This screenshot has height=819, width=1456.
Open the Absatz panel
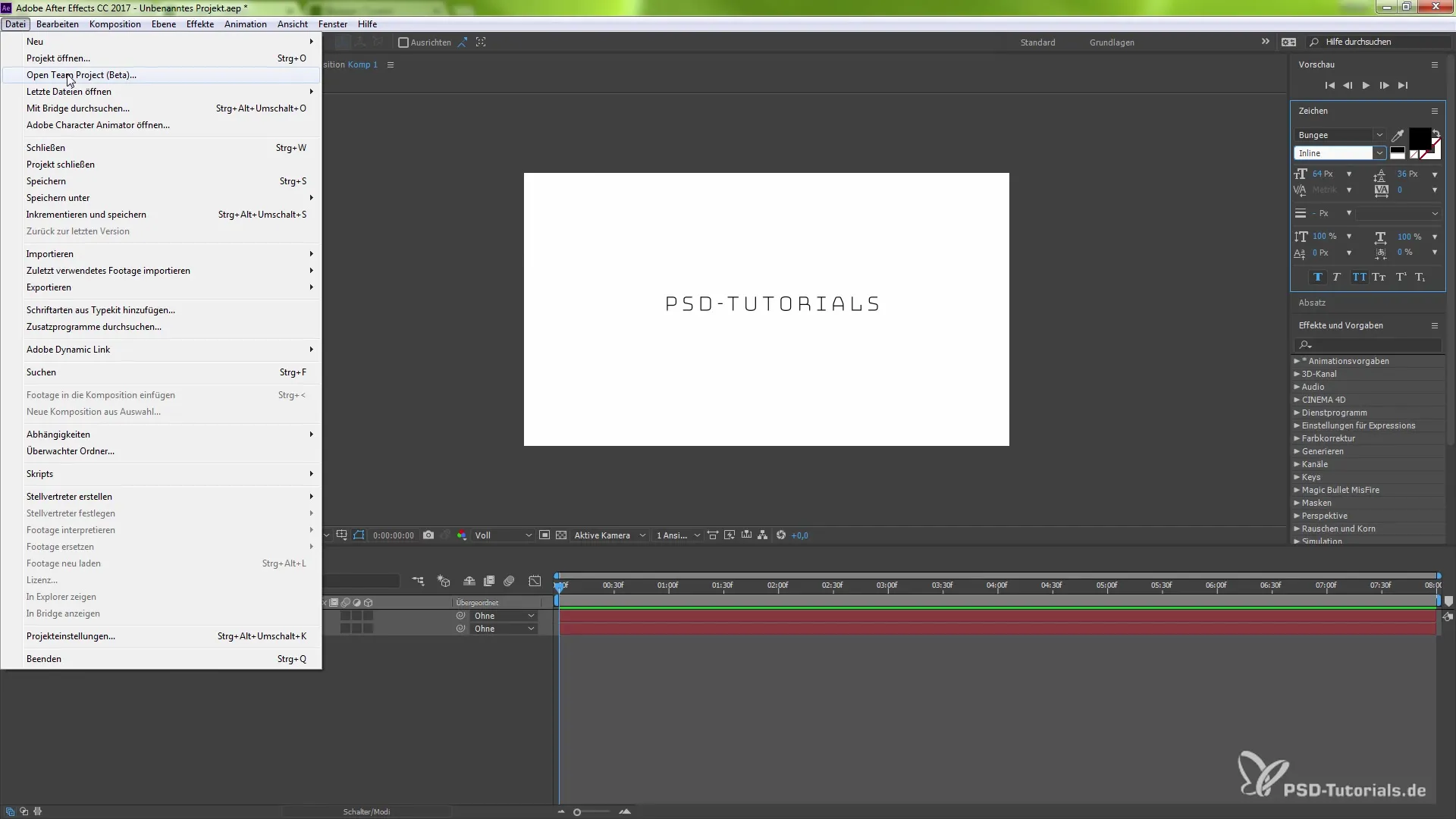1312,303
